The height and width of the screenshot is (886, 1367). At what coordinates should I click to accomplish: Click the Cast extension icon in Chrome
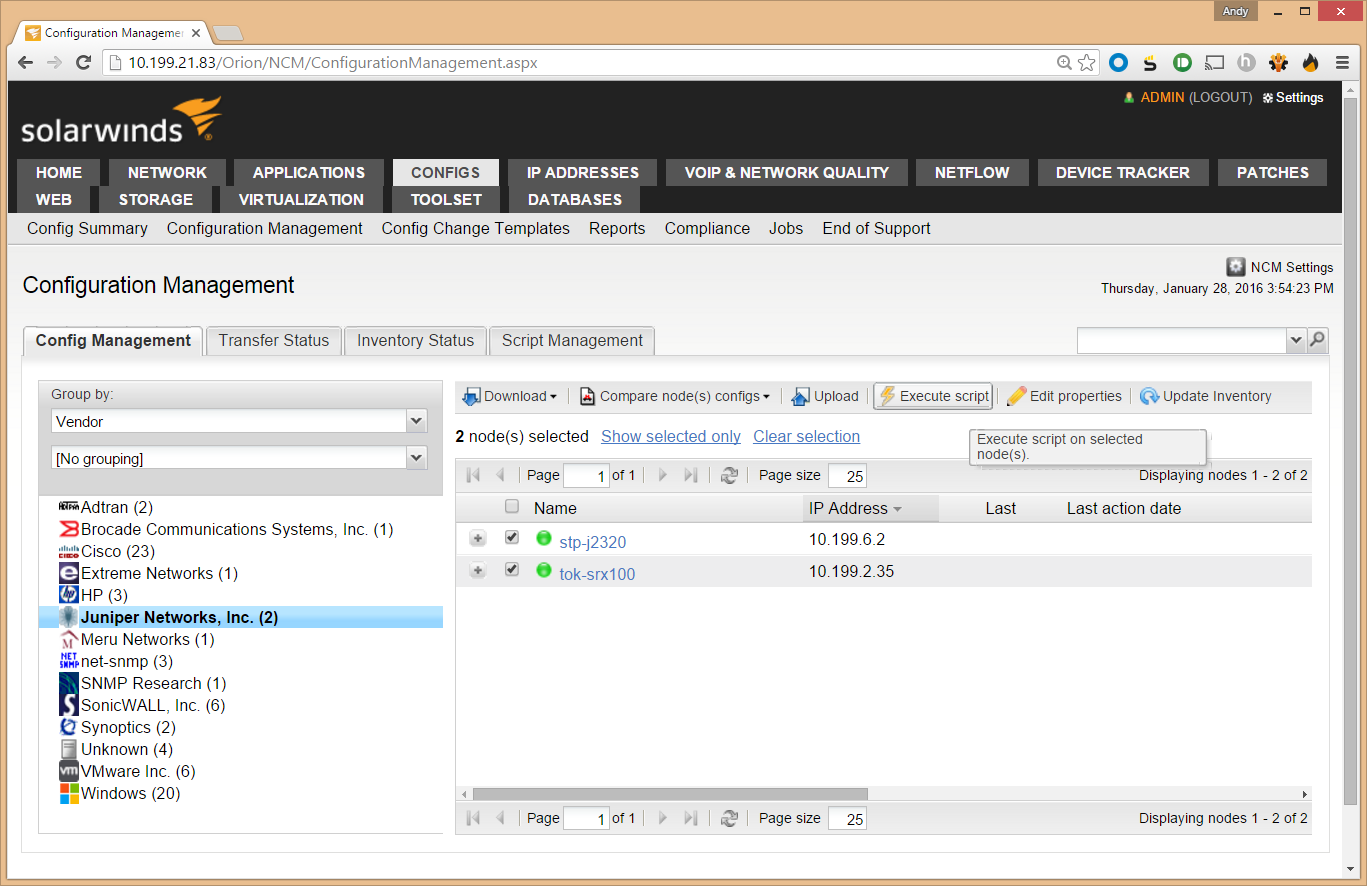1214,63
